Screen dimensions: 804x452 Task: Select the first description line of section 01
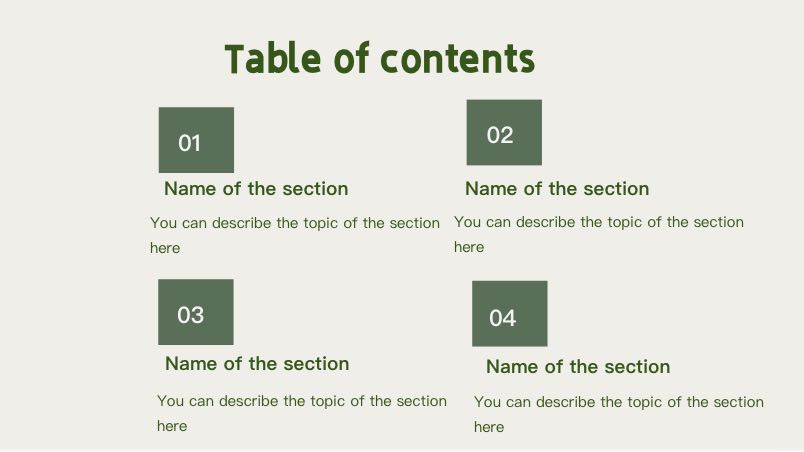pos(295,223)
